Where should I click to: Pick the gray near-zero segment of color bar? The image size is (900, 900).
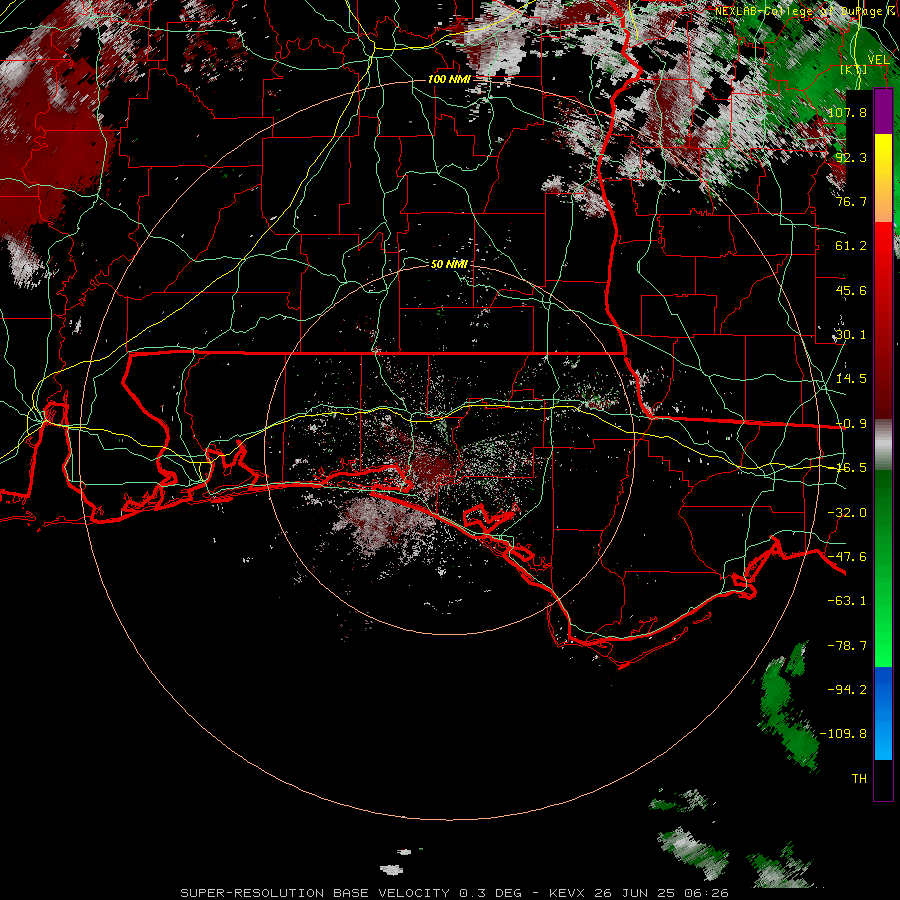coord(883,445)
